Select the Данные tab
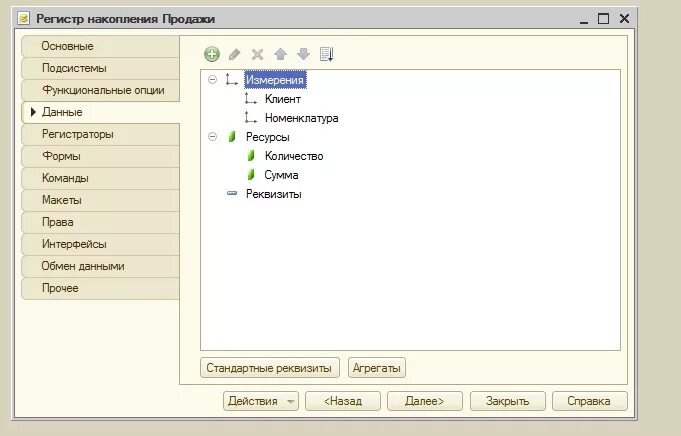 point(100,112)
